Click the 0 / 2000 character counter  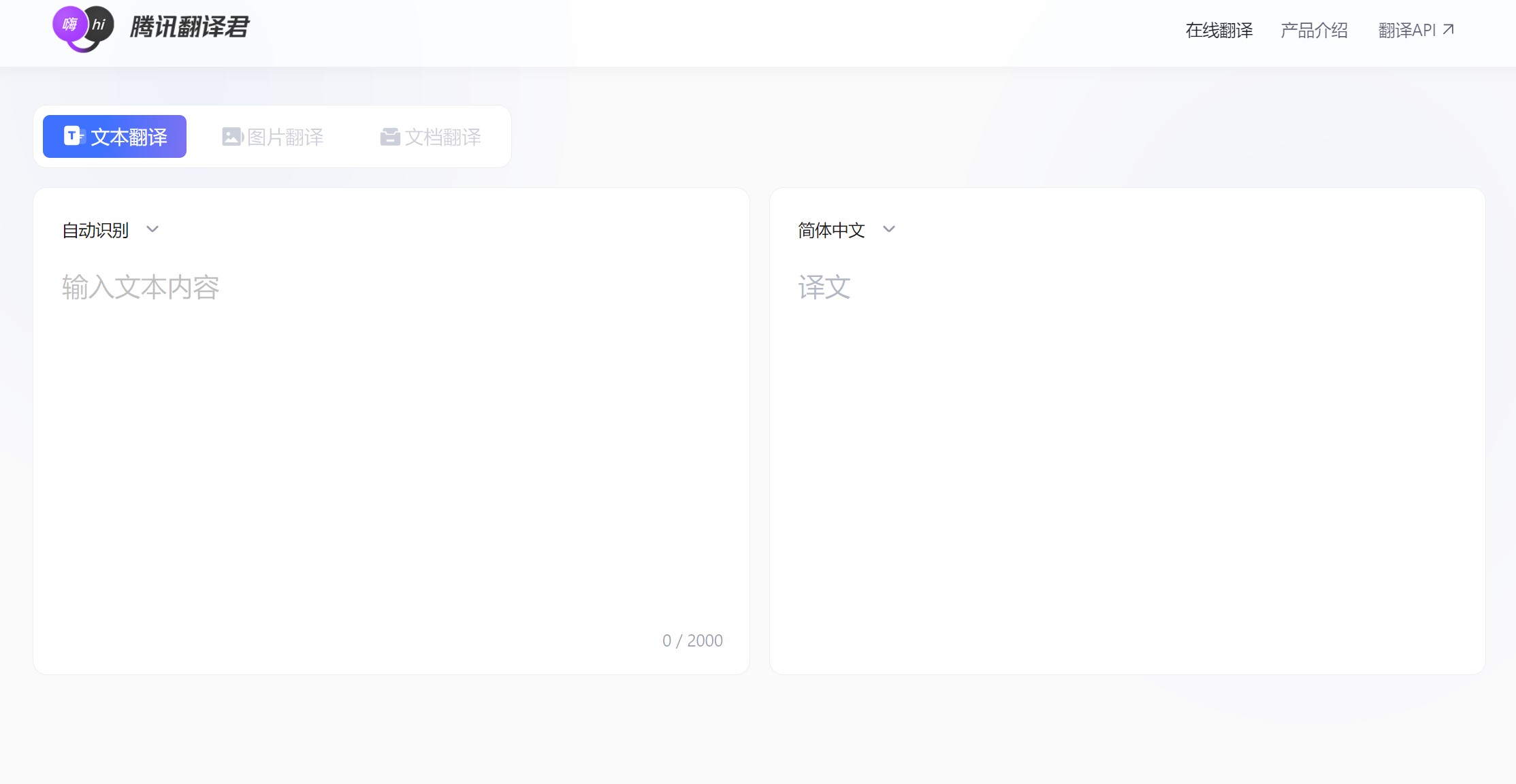click(x=692, y=640)
